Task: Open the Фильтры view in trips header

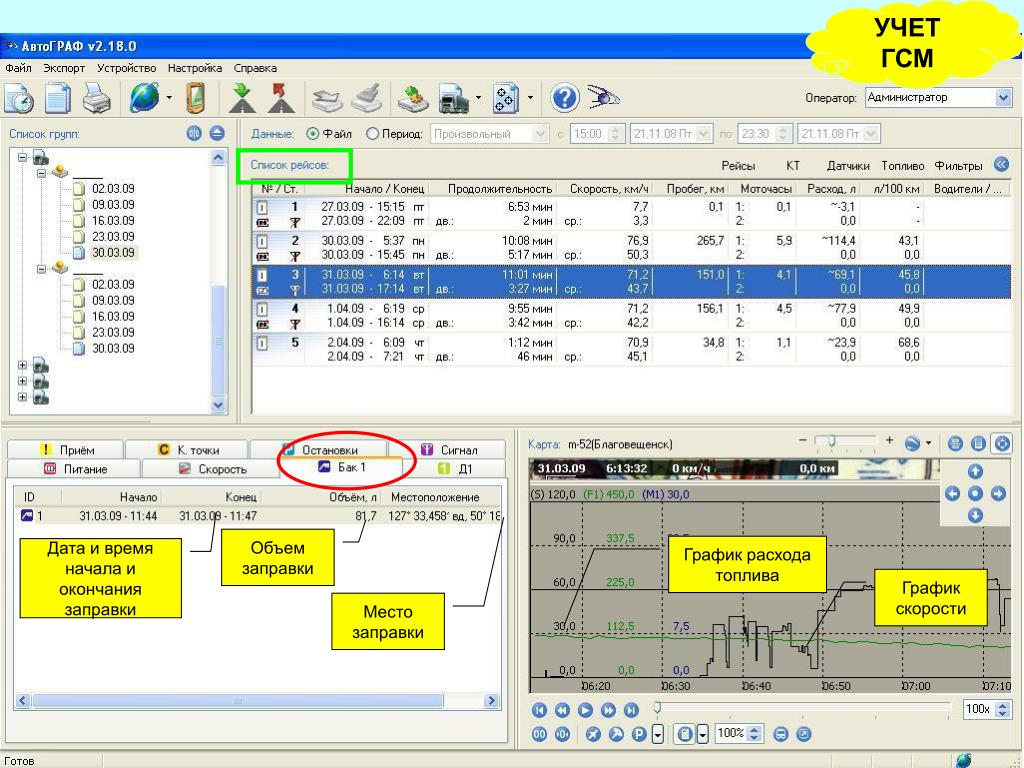Action: [958, 166]
